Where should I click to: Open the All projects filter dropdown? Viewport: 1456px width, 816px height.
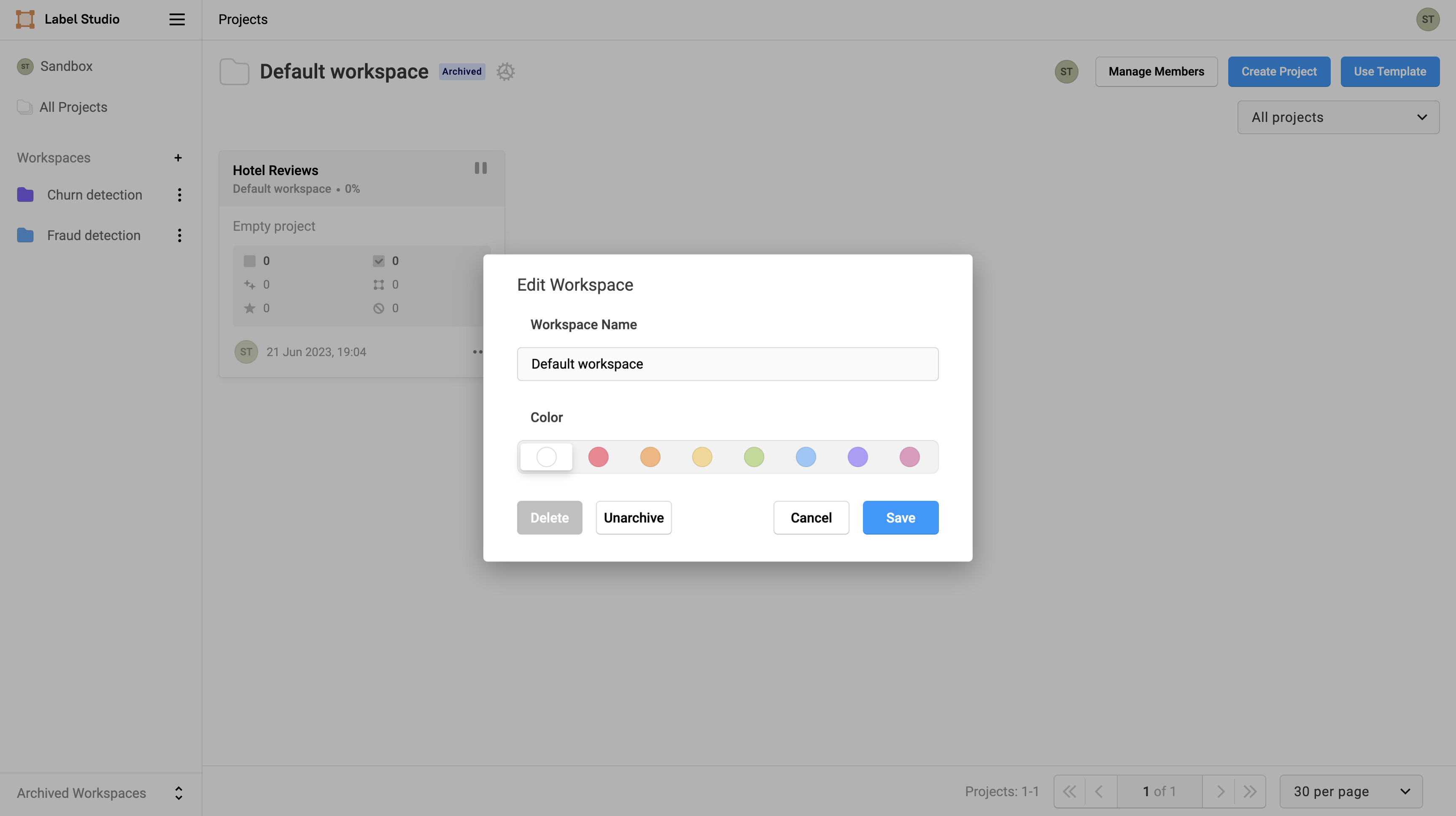click(1338, 118)
